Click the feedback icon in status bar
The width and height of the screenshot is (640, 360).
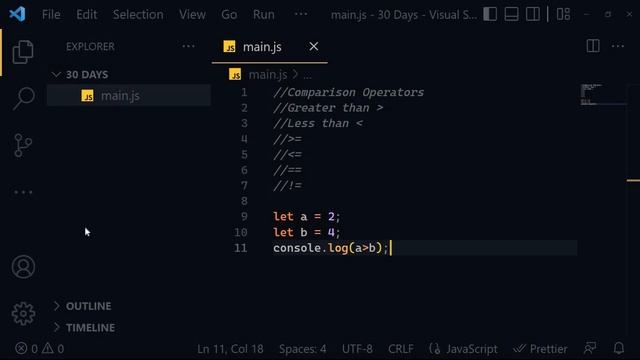590,348
